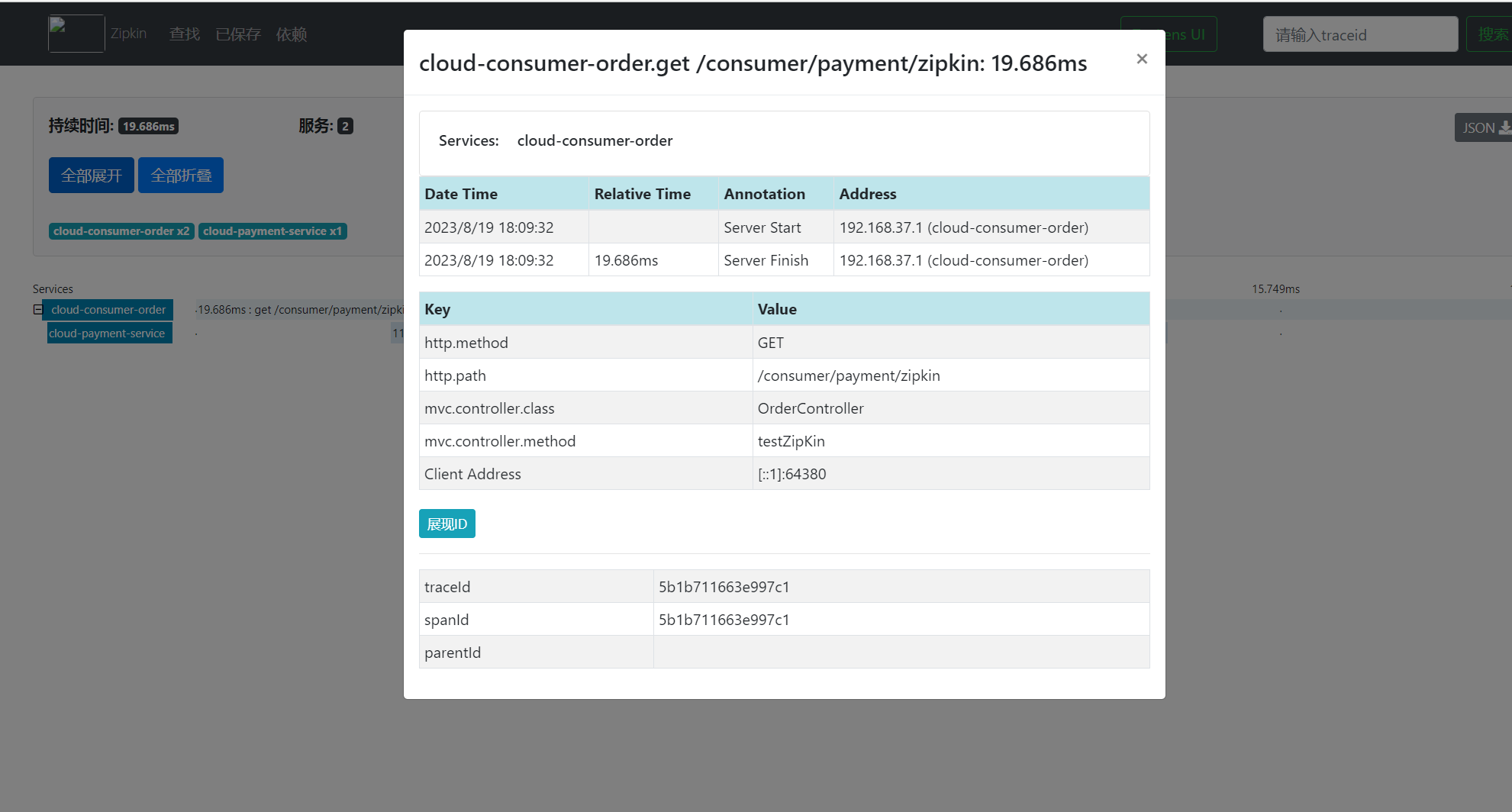
Task: Click the 展现ID button
Action: click(x=447, y=524)
